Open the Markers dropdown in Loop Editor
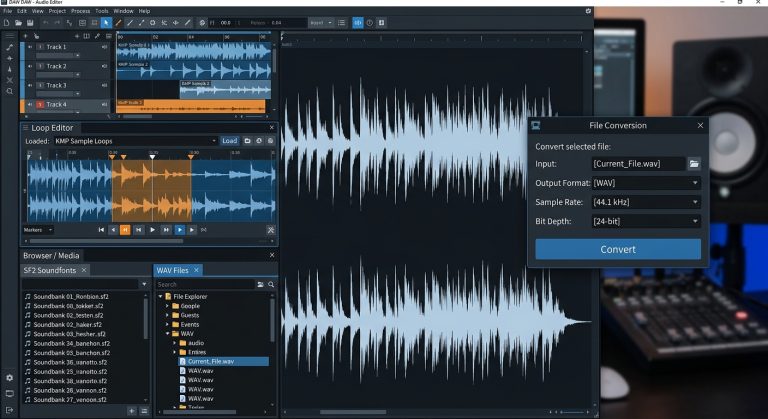The width and height of the screenshot is (768, 419). tap(38, 230)
